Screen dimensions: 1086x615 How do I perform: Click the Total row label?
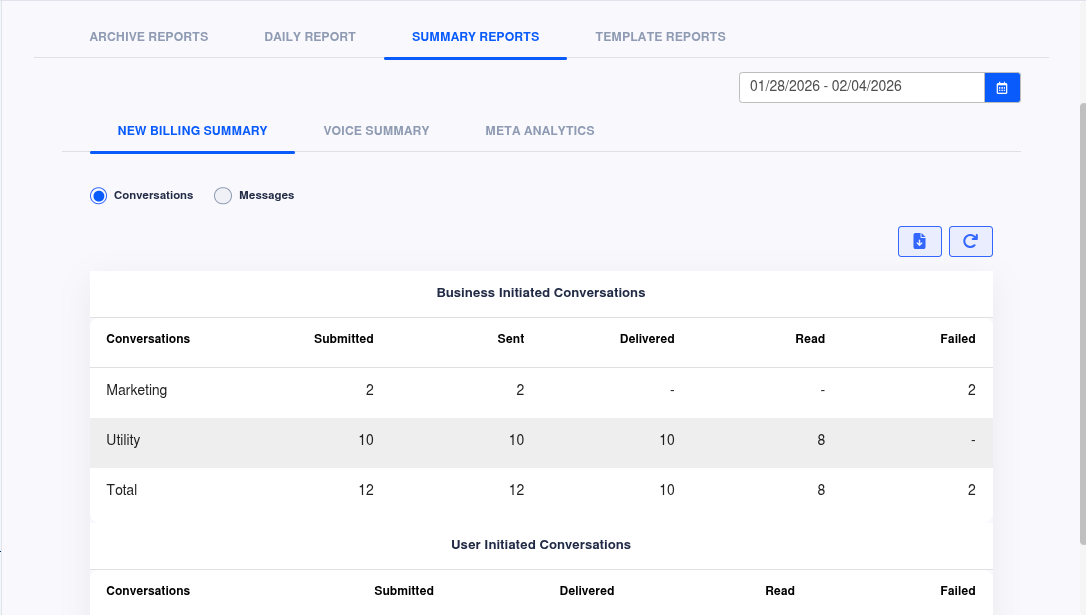pos(121,490)
